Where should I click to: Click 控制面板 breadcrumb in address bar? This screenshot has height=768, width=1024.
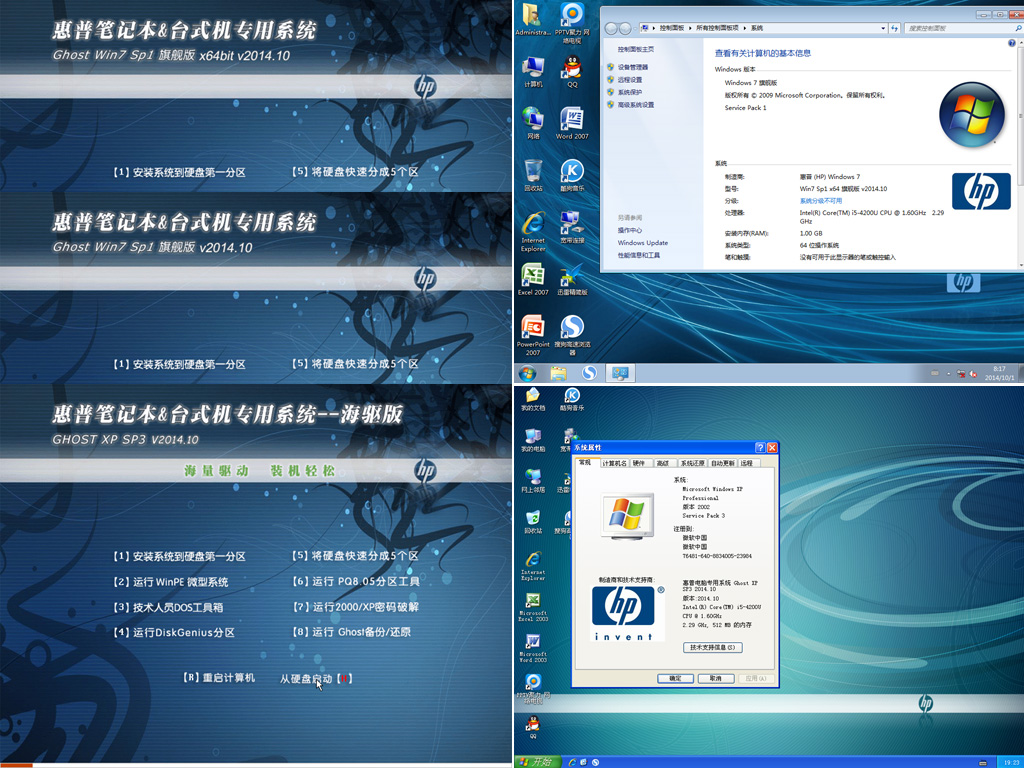(x=671, y=28)
